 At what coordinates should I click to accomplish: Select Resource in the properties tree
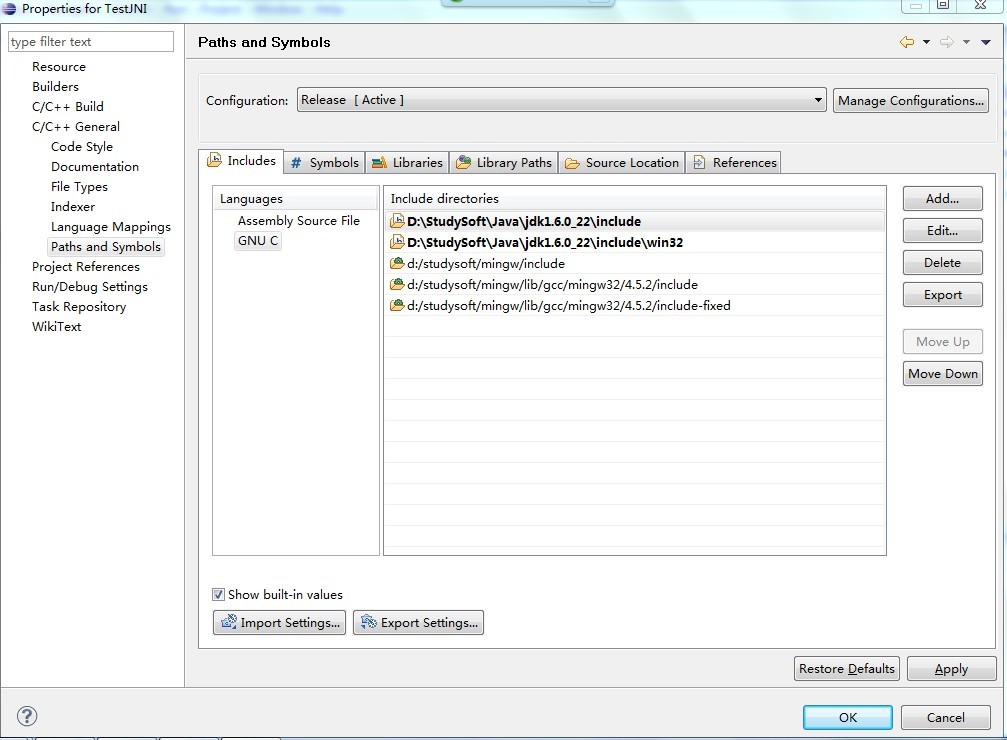coord(58,67)
